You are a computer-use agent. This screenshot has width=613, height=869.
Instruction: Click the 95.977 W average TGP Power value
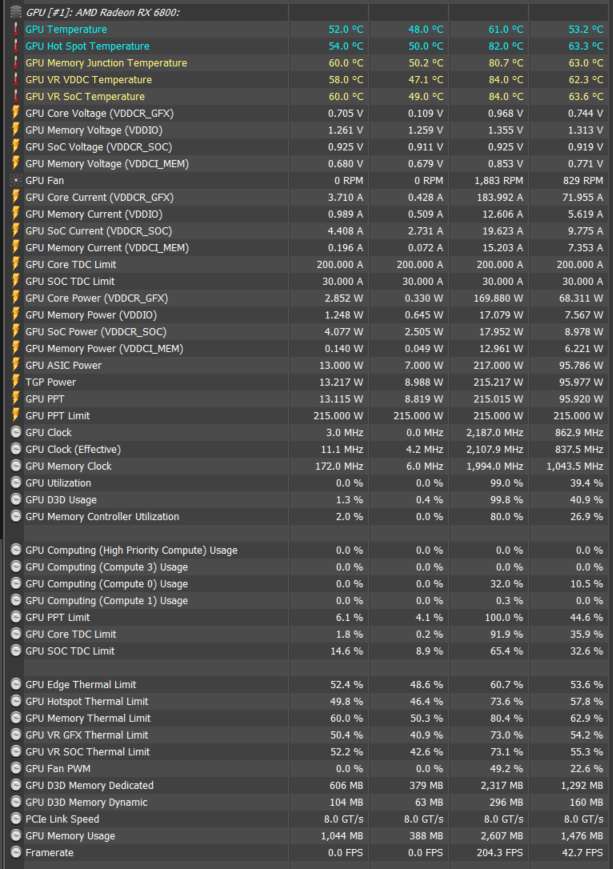coord(581,382)
